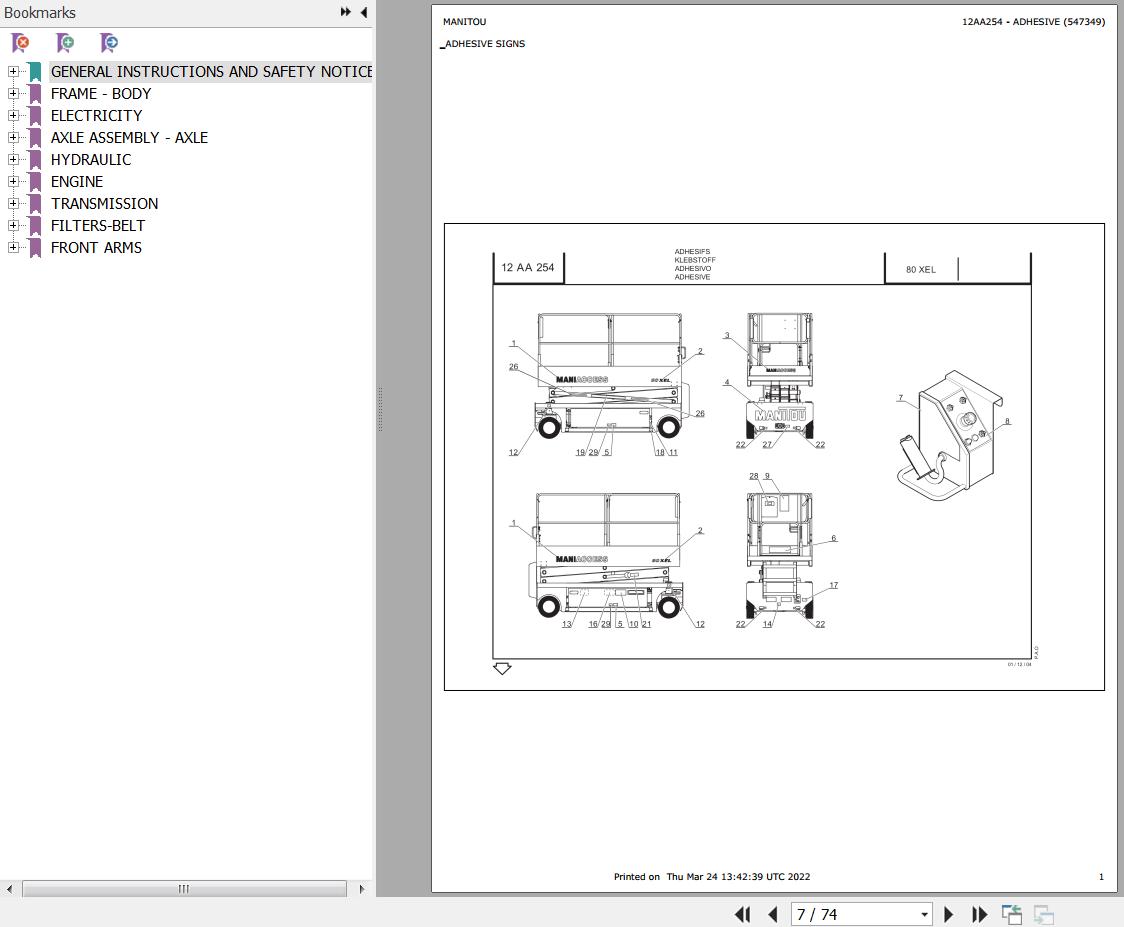Click the HYDRAULIC bookmark ribbon icon
The width and height of the screenshot is (1124, 927).
[34, 160]
